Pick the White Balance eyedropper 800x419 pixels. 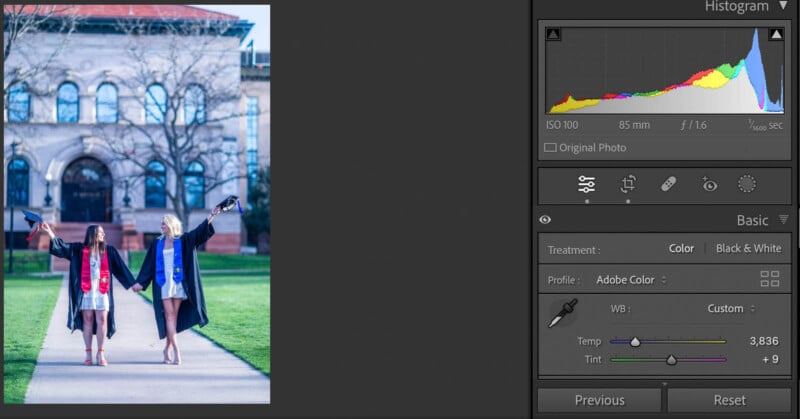(x=563, y=313)
